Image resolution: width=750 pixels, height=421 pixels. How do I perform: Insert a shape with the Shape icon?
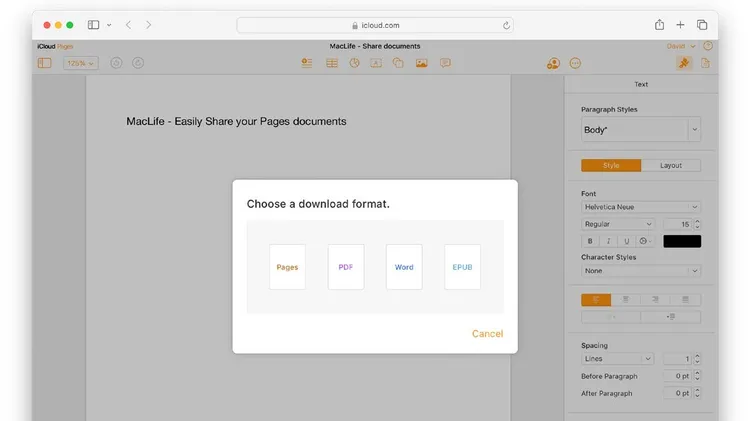click(x=398, y=63)
